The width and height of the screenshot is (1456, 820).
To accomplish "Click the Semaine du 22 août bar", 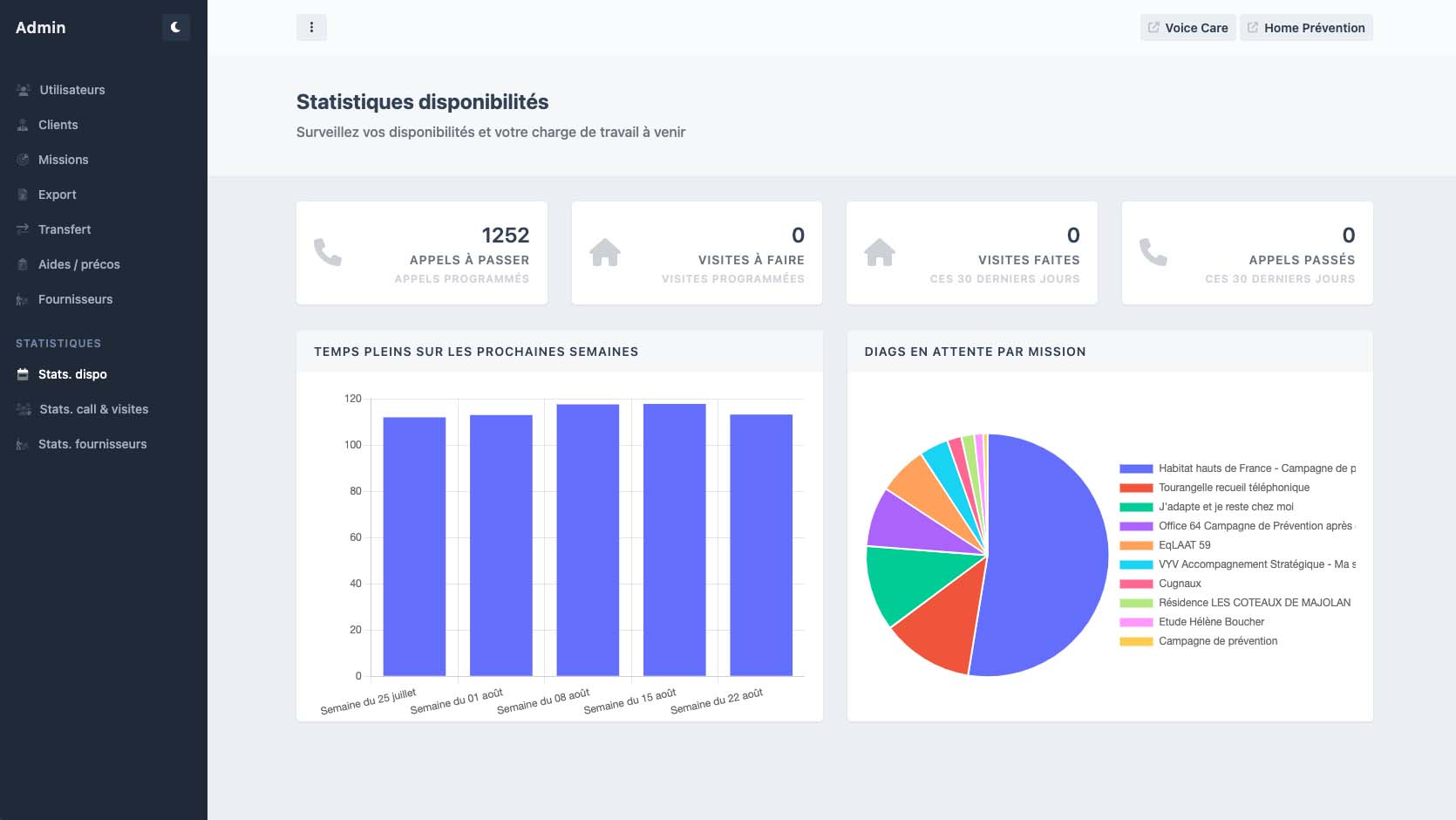I will coord(761,545).
